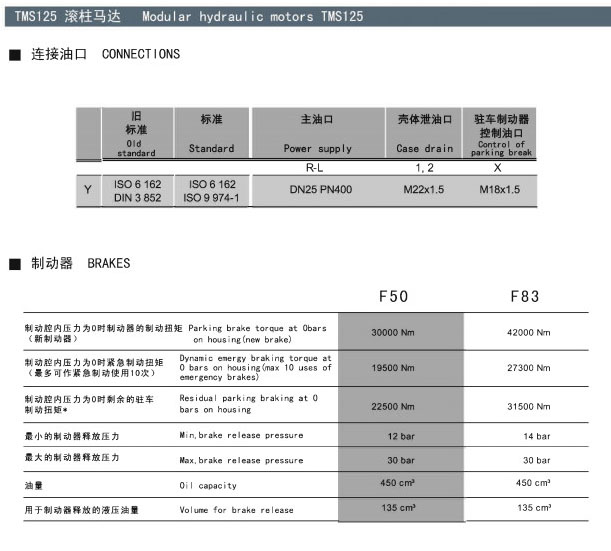The height and width of the screenshot is (551, 611).
Task: Click the square bullet beside CONNECTIONS heading
Action: 14,55
